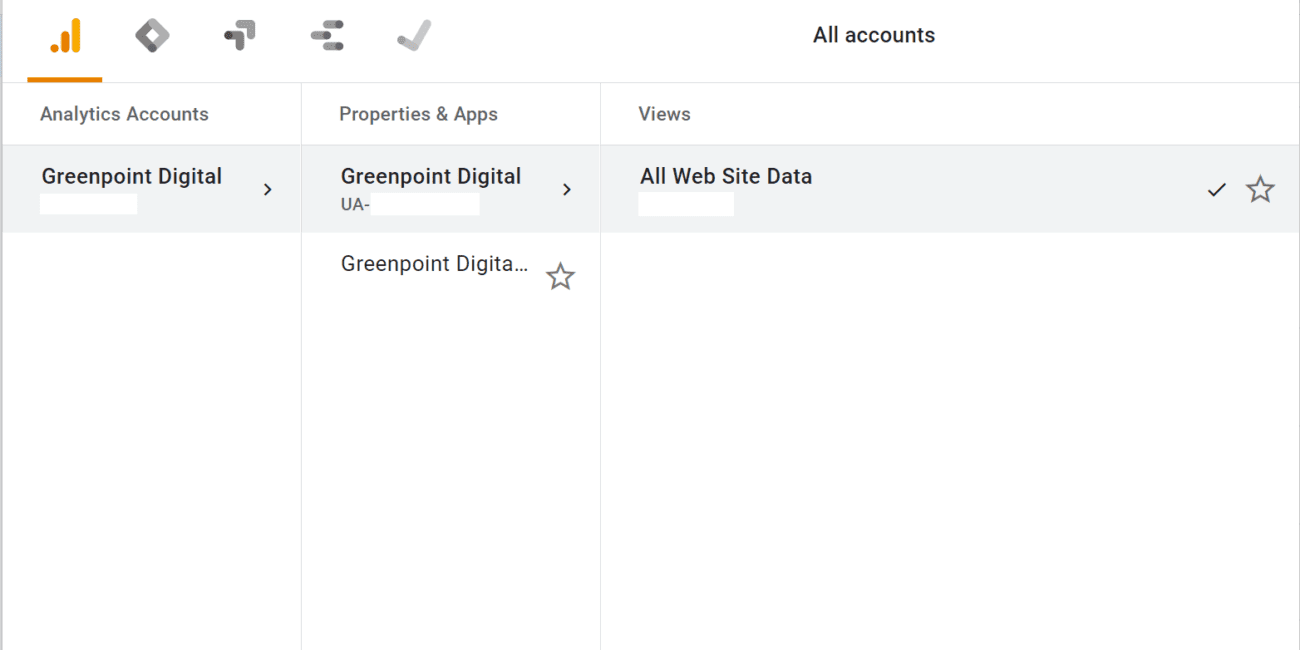The width and height of the screenshot is (1300, 650).
Task: Expand Greenpoint Digital account chevron
Action: coord(267,189)
